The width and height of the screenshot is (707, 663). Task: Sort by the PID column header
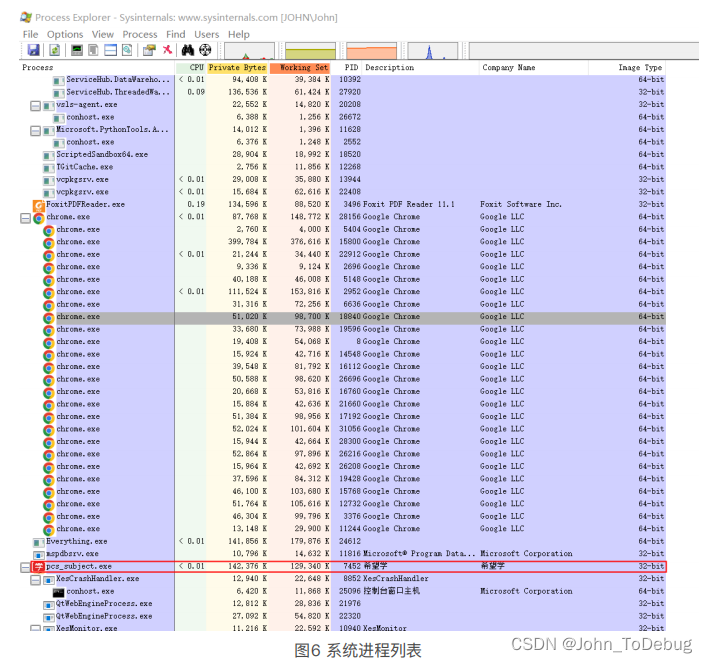click(347, 68)
